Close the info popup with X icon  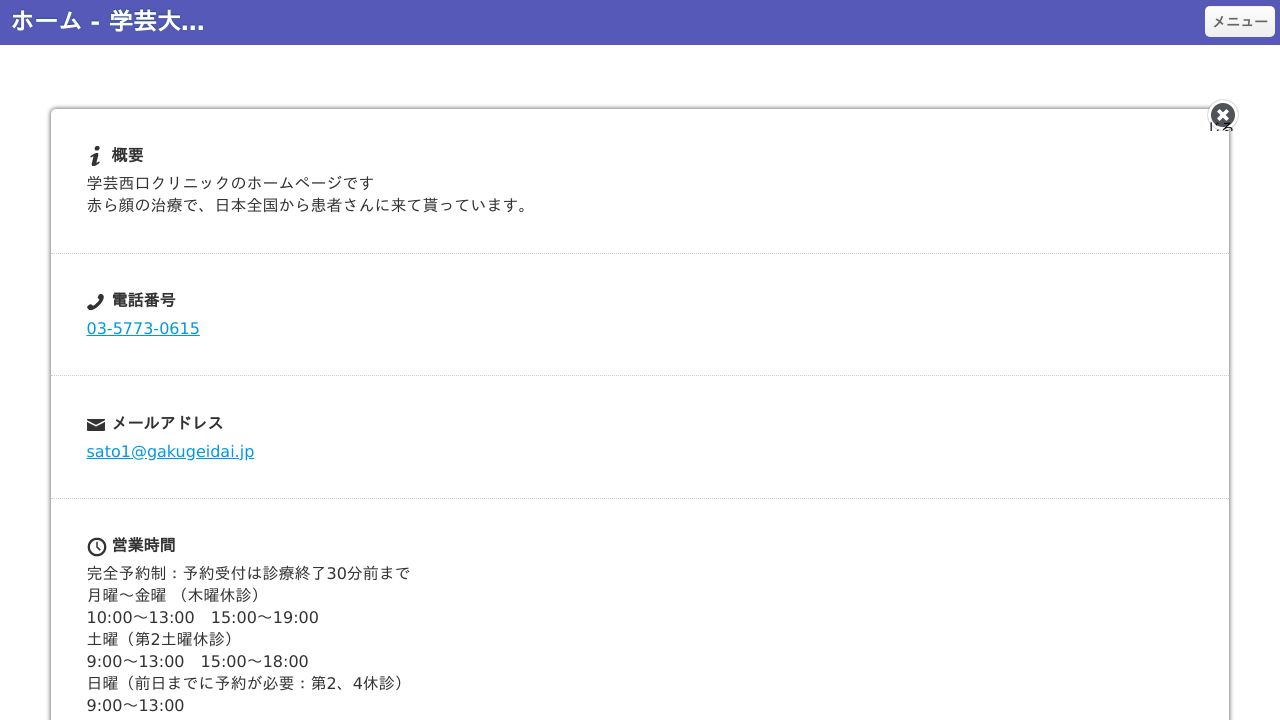pyautogui.click(x=1222, y=115)
